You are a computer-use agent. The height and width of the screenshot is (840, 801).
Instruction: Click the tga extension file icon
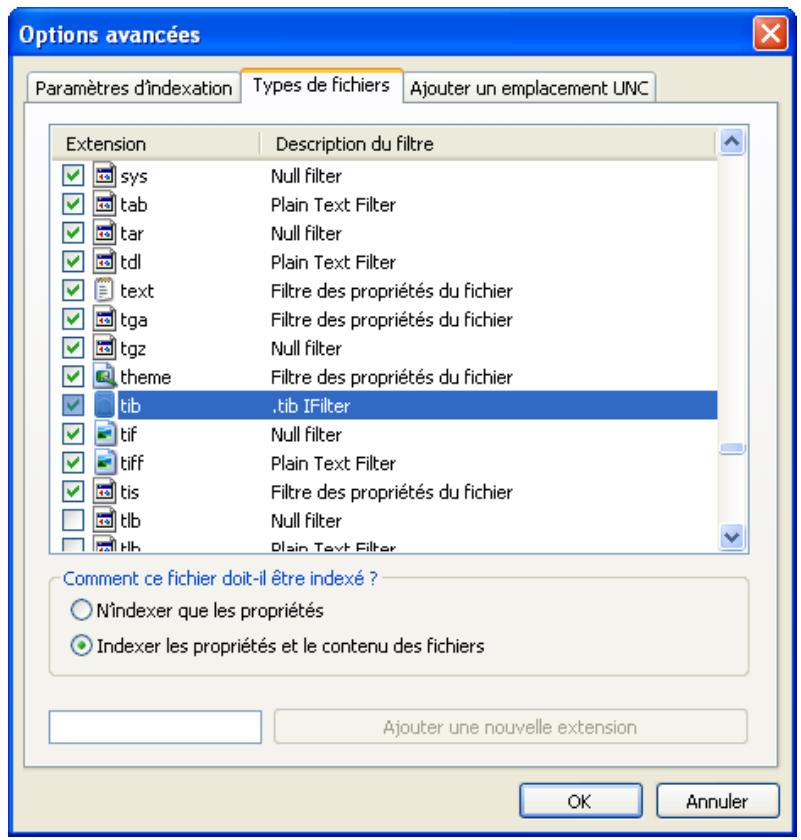(x=104, y=319)
